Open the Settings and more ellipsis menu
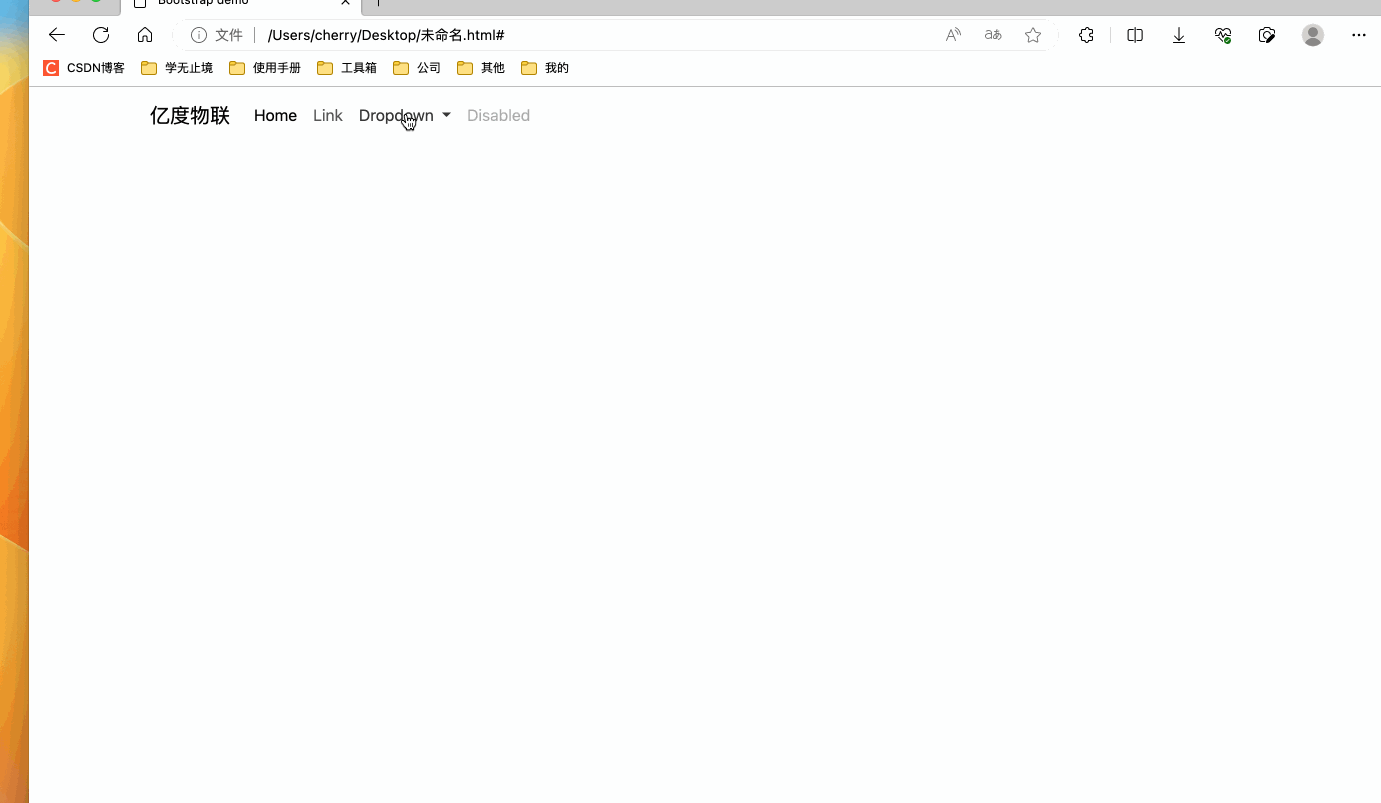This screenshot has width=1381, height=803. (1358, 35)
